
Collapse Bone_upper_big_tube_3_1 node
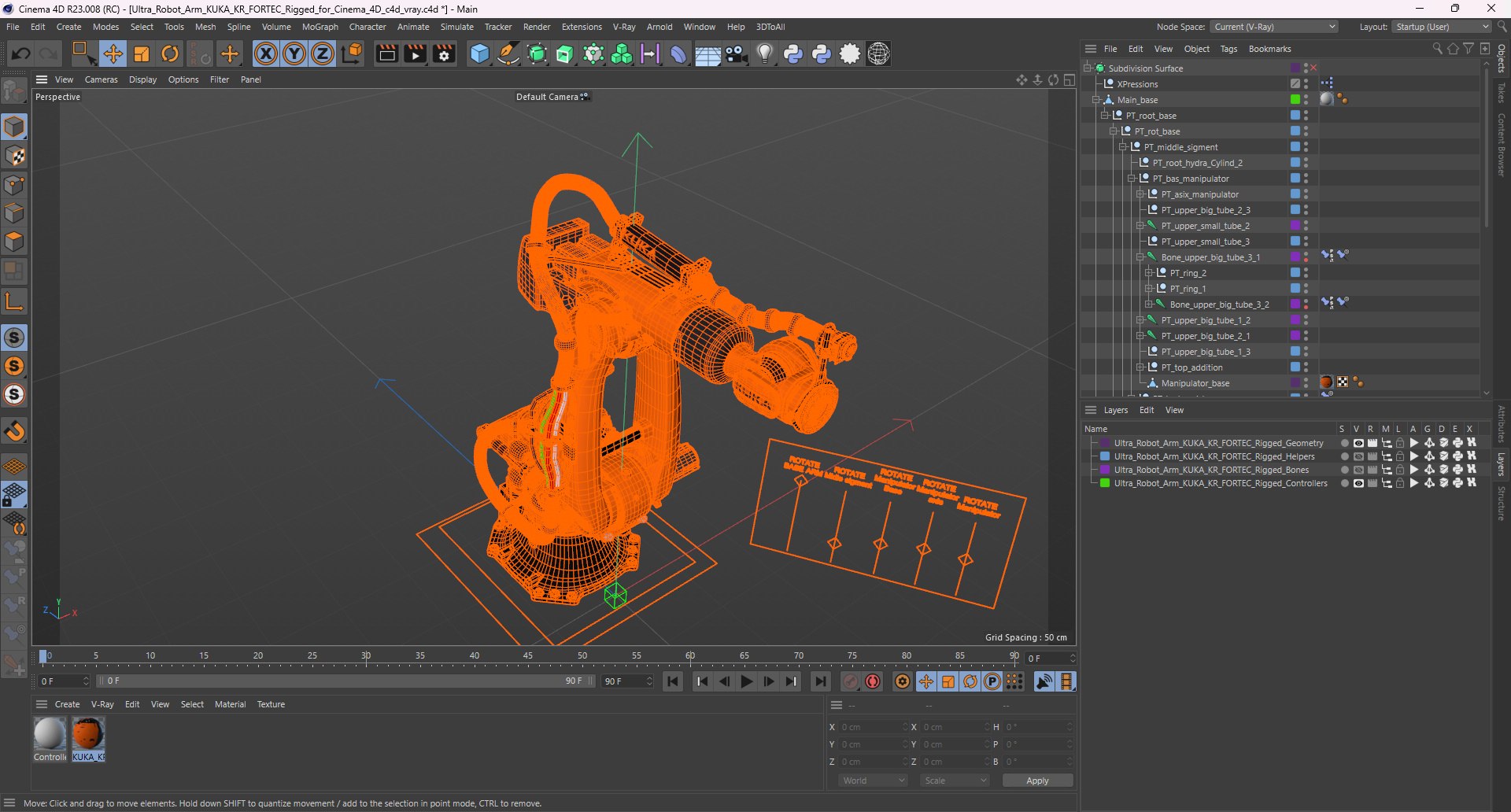coord(1140,257)
